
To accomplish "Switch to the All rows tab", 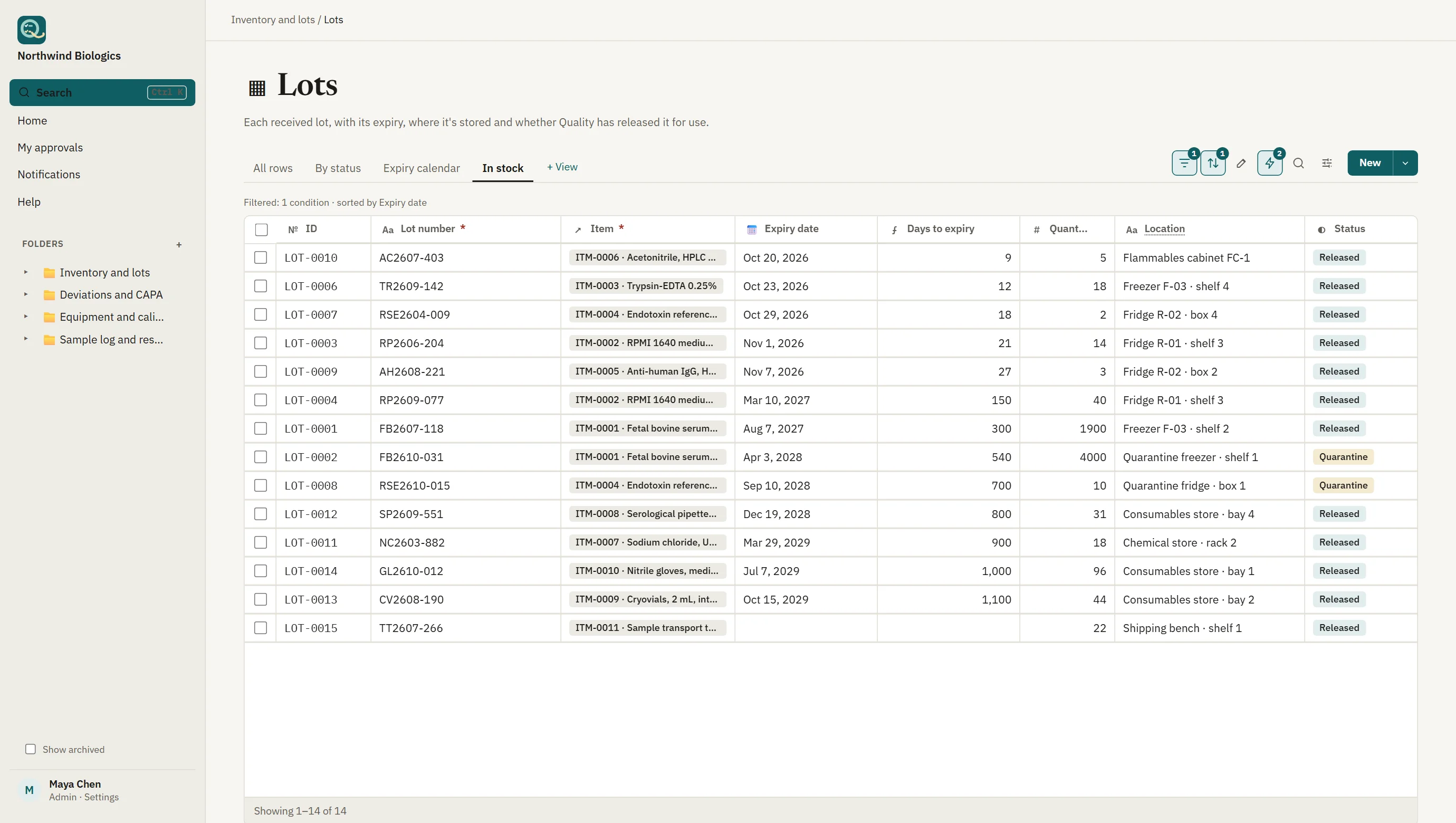I will click(273, 168).
